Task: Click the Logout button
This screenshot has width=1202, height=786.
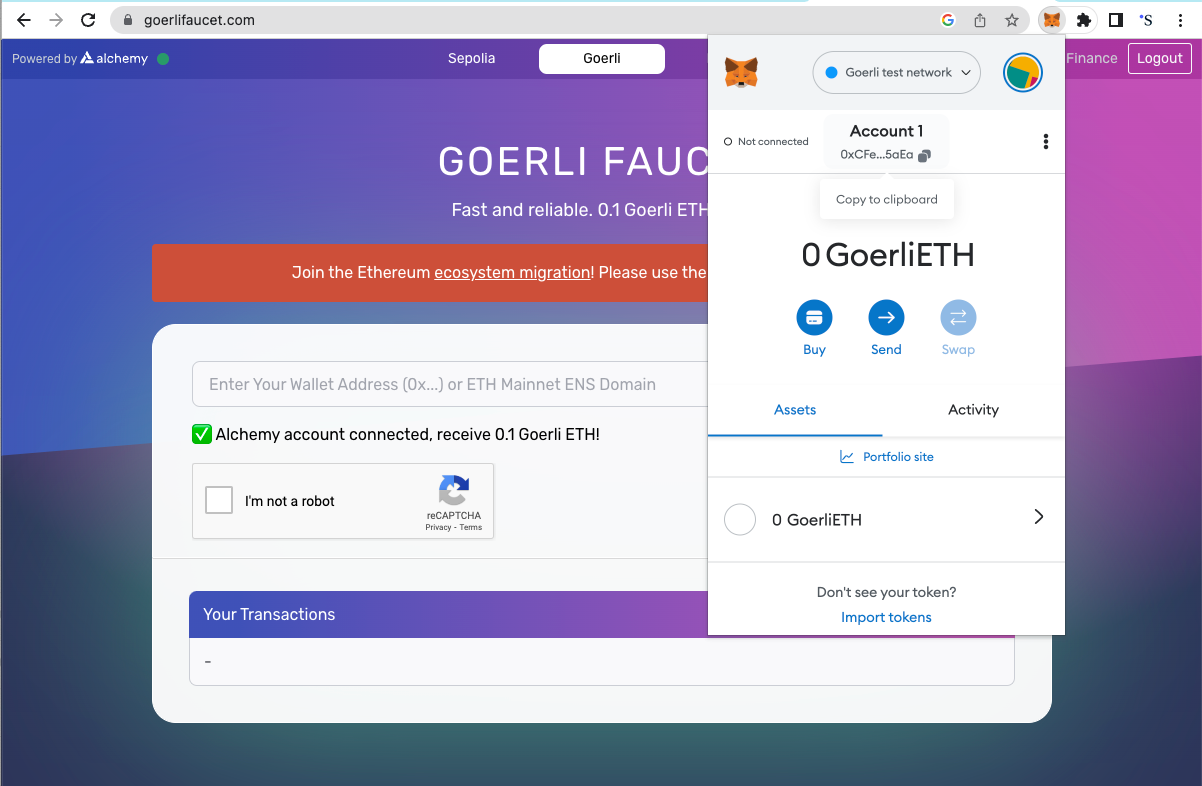Action: [1160, 59]
